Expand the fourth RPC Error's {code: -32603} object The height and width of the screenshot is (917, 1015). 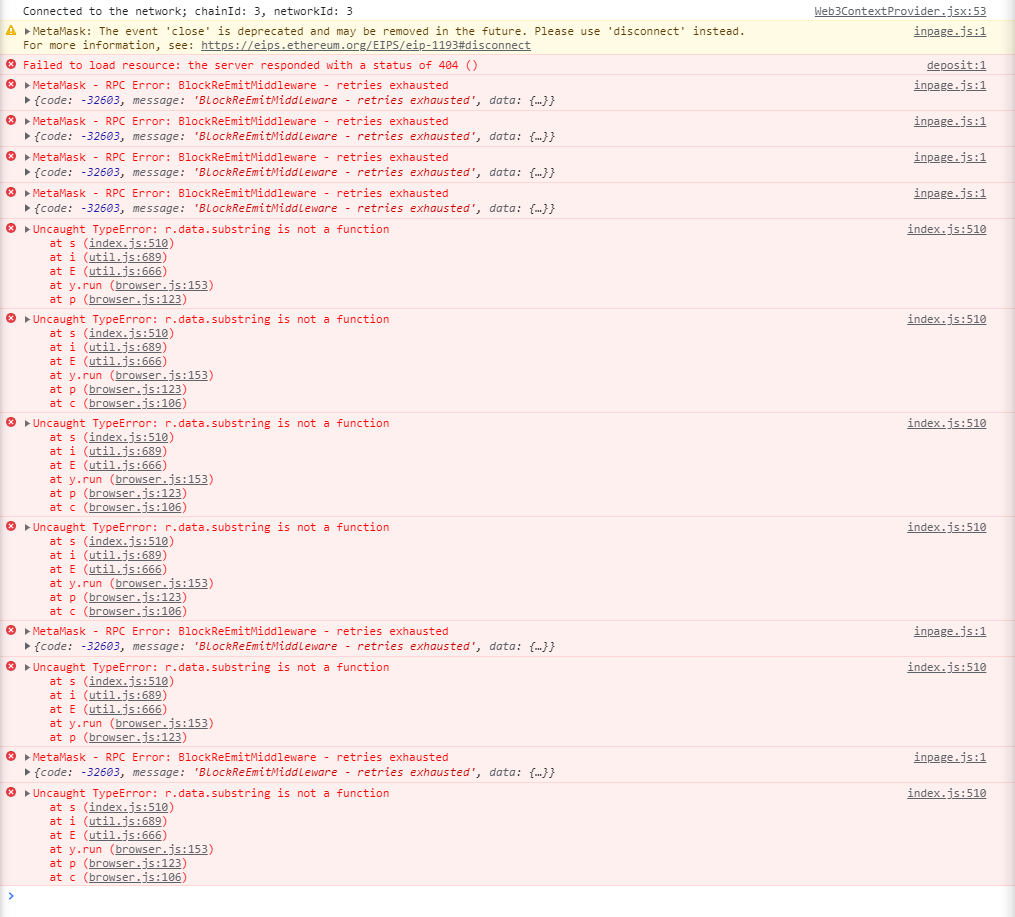(x=27, y=208)
